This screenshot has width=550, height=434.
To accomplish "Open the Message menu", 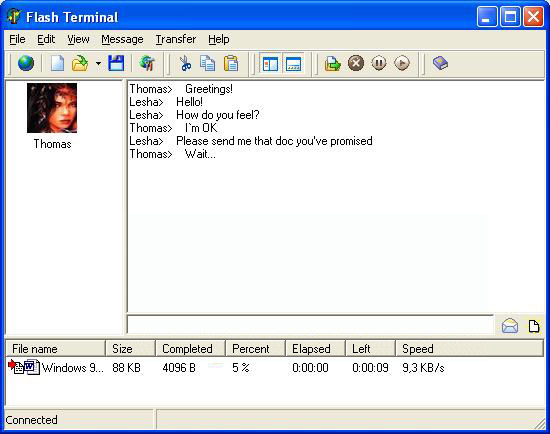I will [122, 39].
